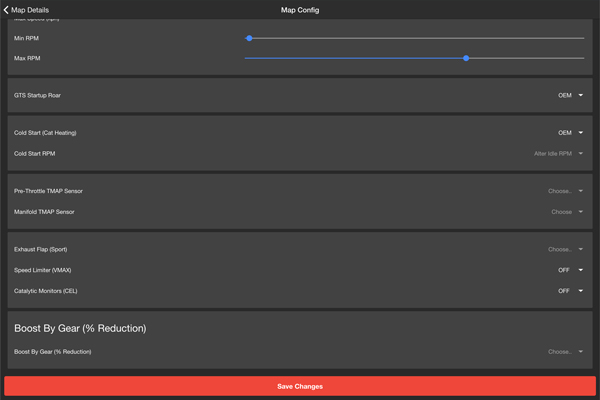
Task: Click the caret arrow for Cold Start (Cat Heating)
Action: [580, 133]
